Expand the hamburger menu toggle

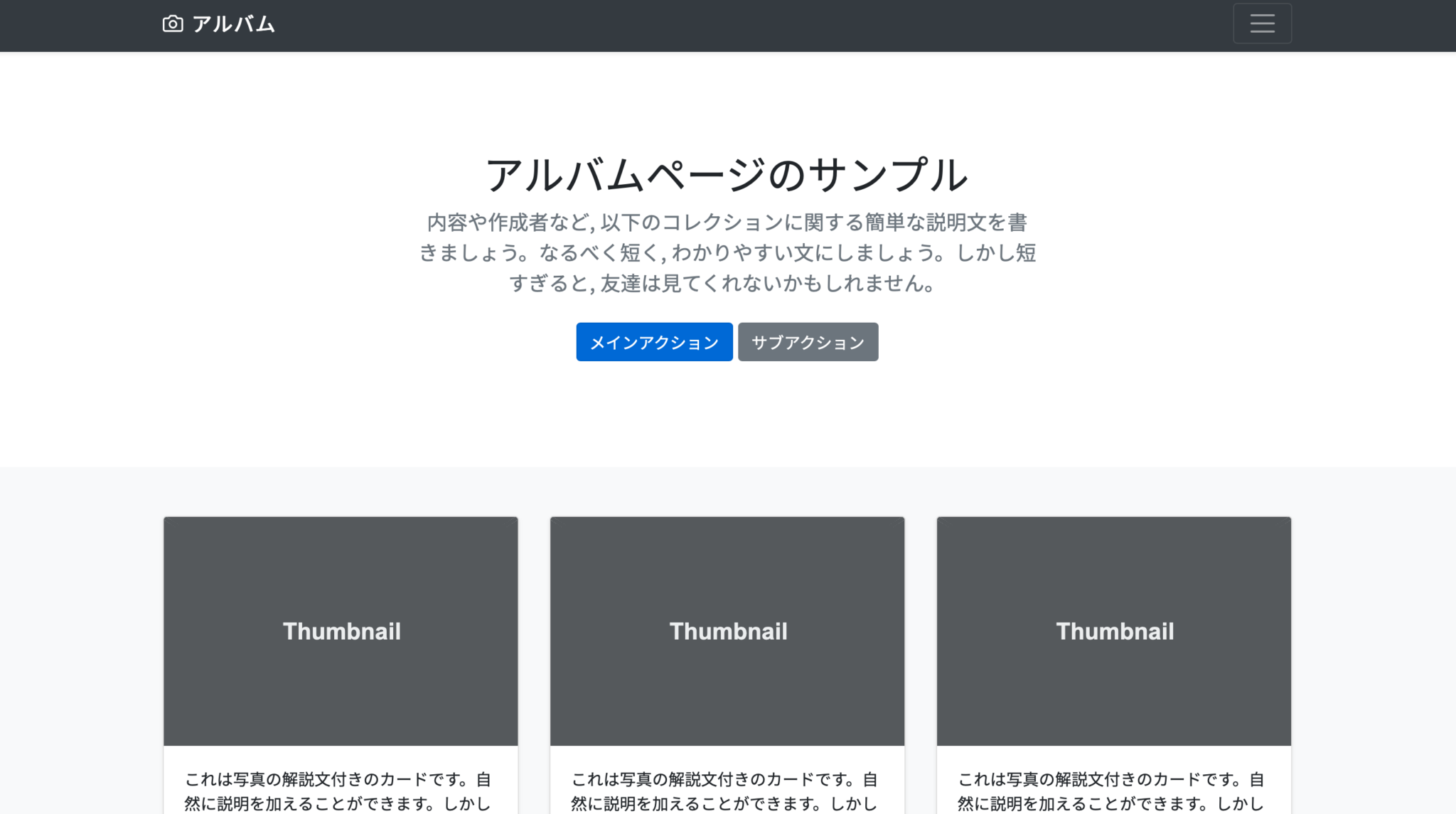tap(1262, 23)
